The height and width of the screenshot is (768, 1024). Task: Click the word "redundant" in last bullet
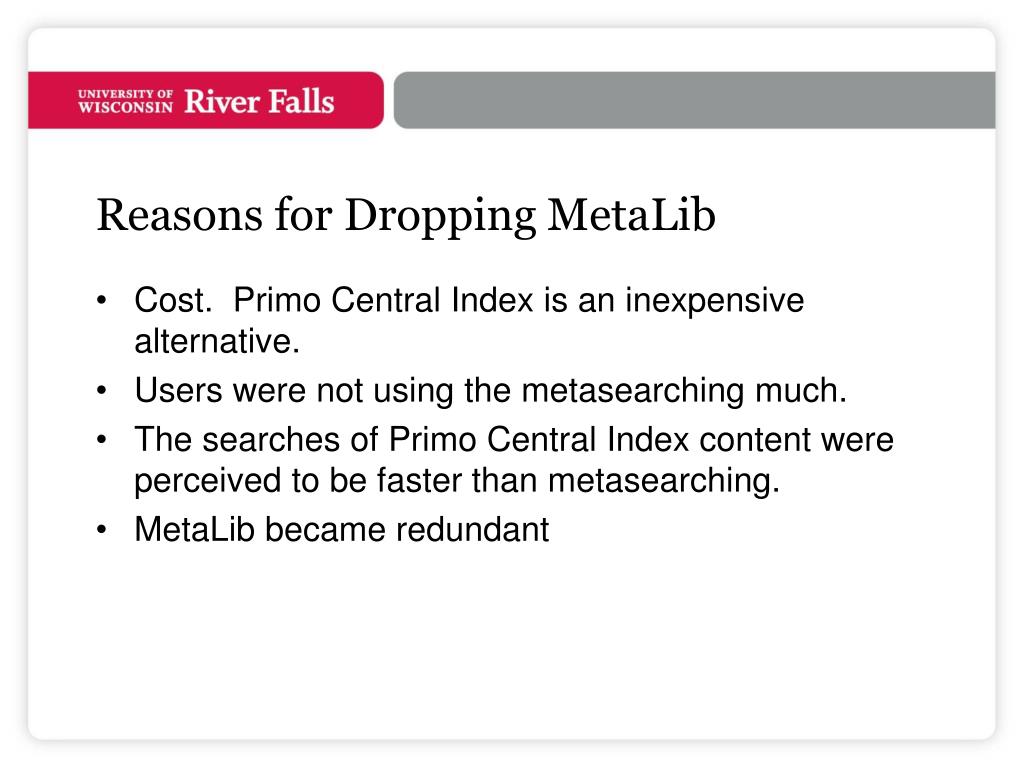click(473, 530)
